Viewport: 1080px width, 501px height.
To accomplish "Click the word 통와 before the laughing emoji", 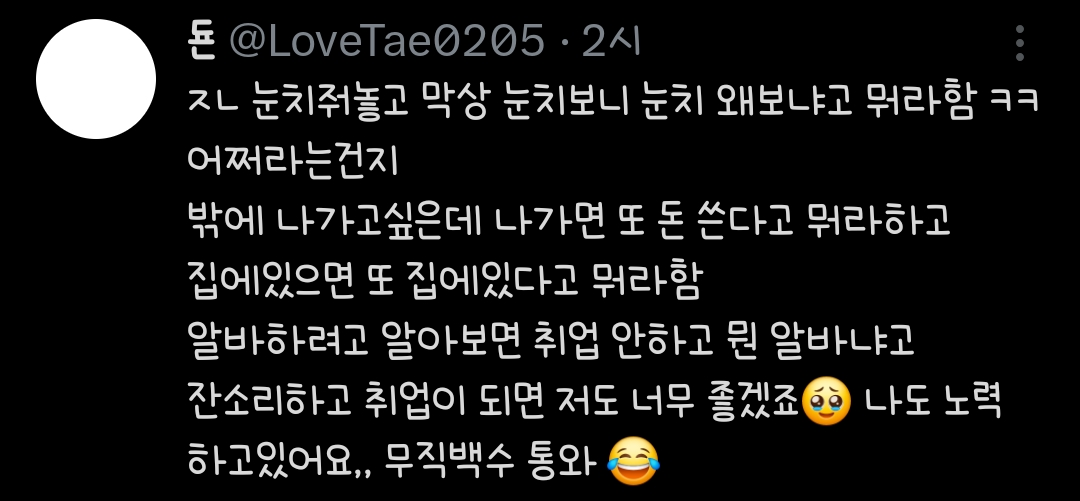I will click(561, 460).
